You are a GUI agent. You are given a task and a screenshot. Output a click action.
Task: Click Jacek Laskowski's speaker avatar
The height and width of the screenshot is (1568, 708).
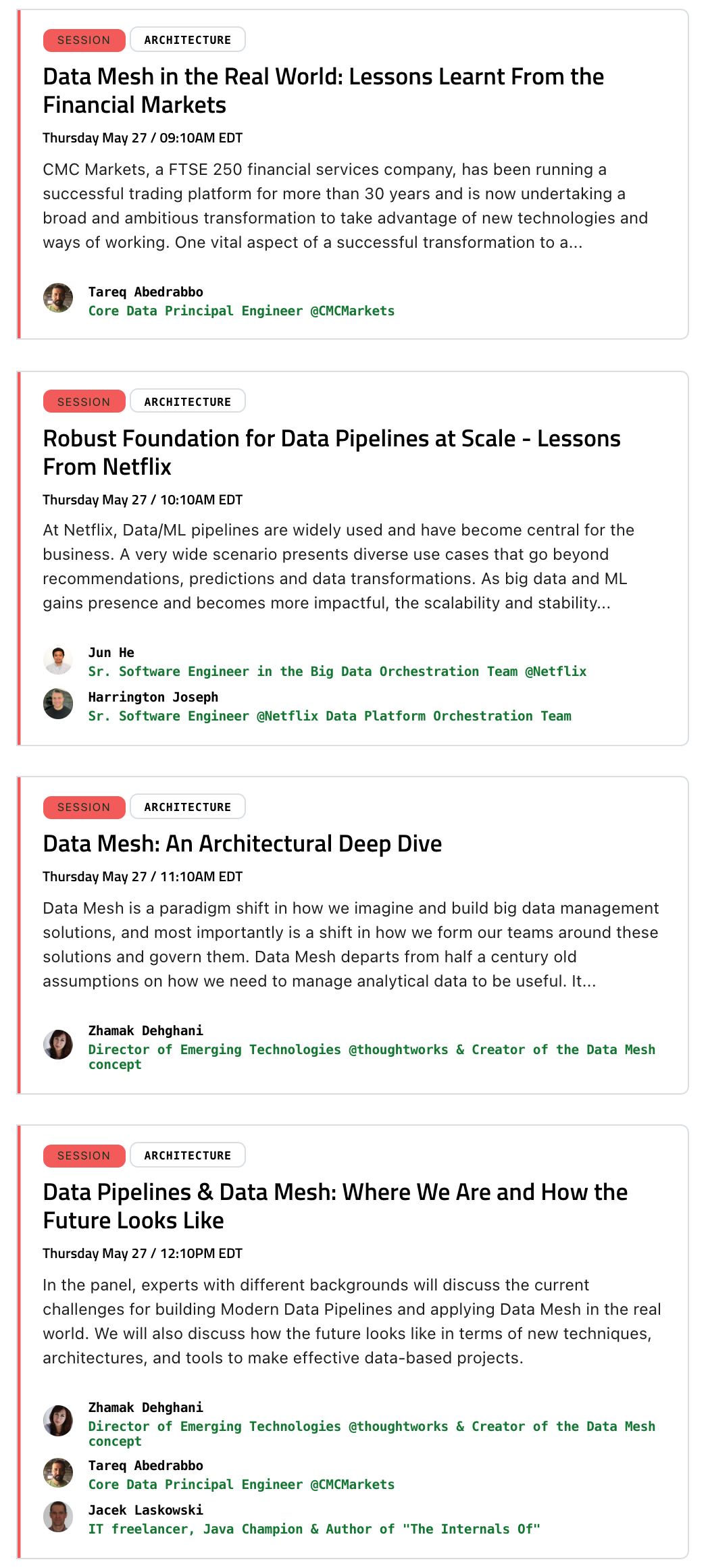[58, 1517]
